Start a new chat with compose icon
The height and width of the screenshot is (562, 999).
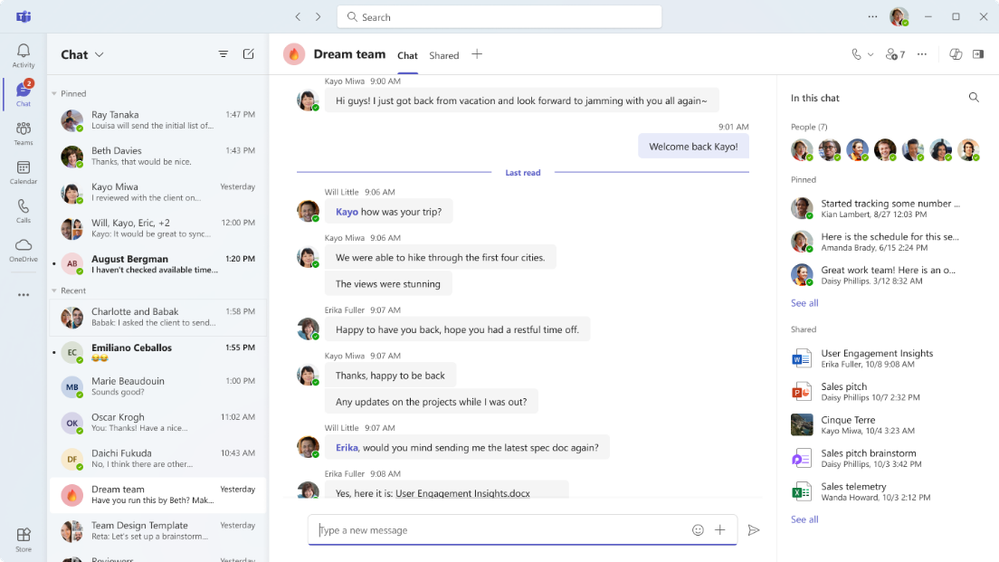pyautogui.click(x=248, y=54)
